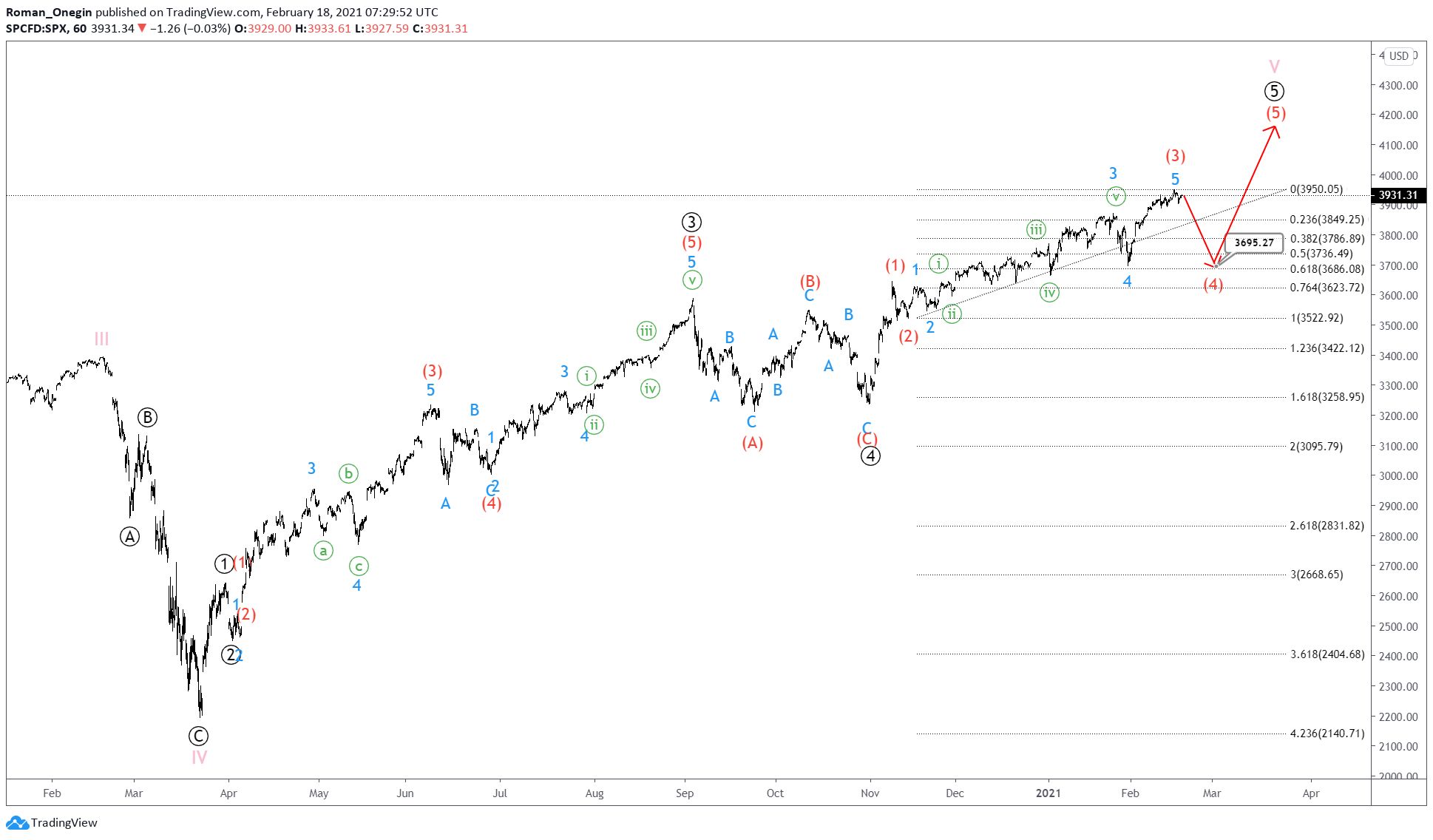Select the black circled B wave label
Viewport: 1433px width, 840px height.
147,418
